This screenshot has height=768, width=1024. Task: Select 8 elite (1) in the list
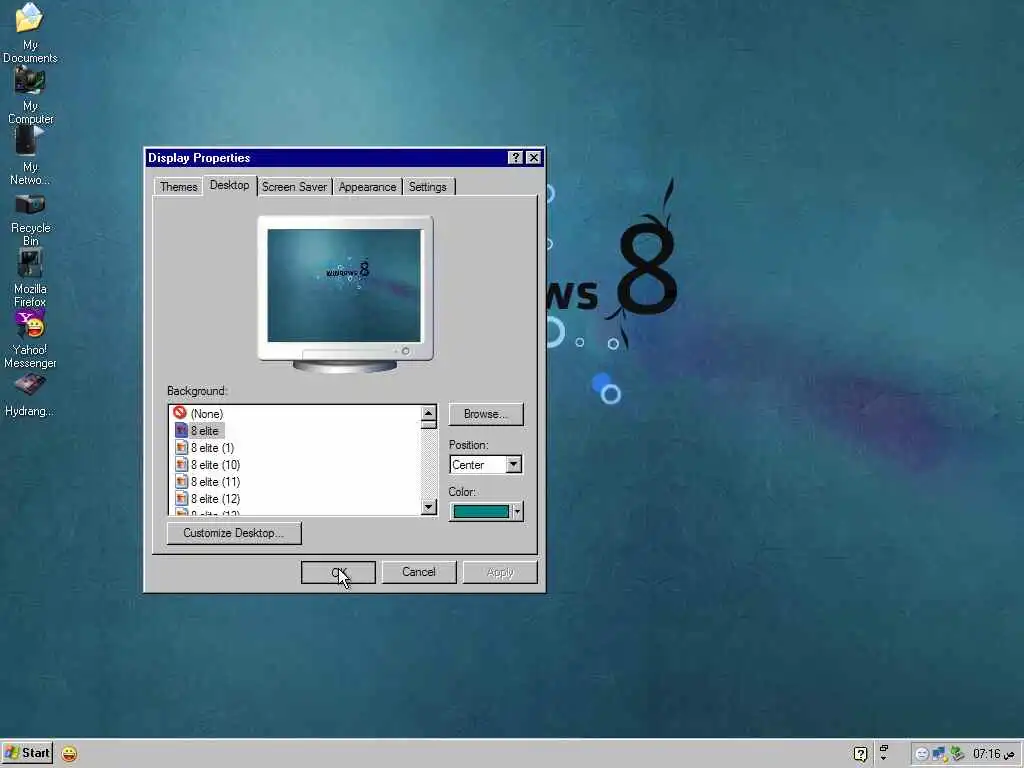212,448
